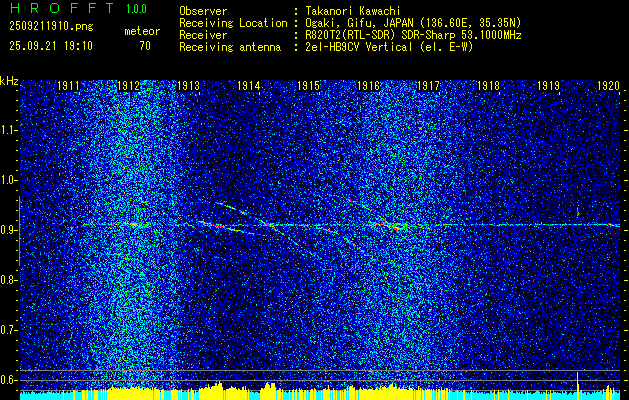
Task: Click the red meteor echo near 1919
Action: click(578, 213)
